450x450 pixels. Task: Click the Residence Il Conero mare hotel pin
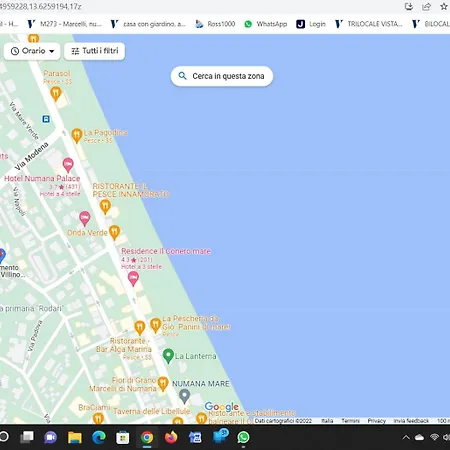pyautogui.click(x=133, y=279)
